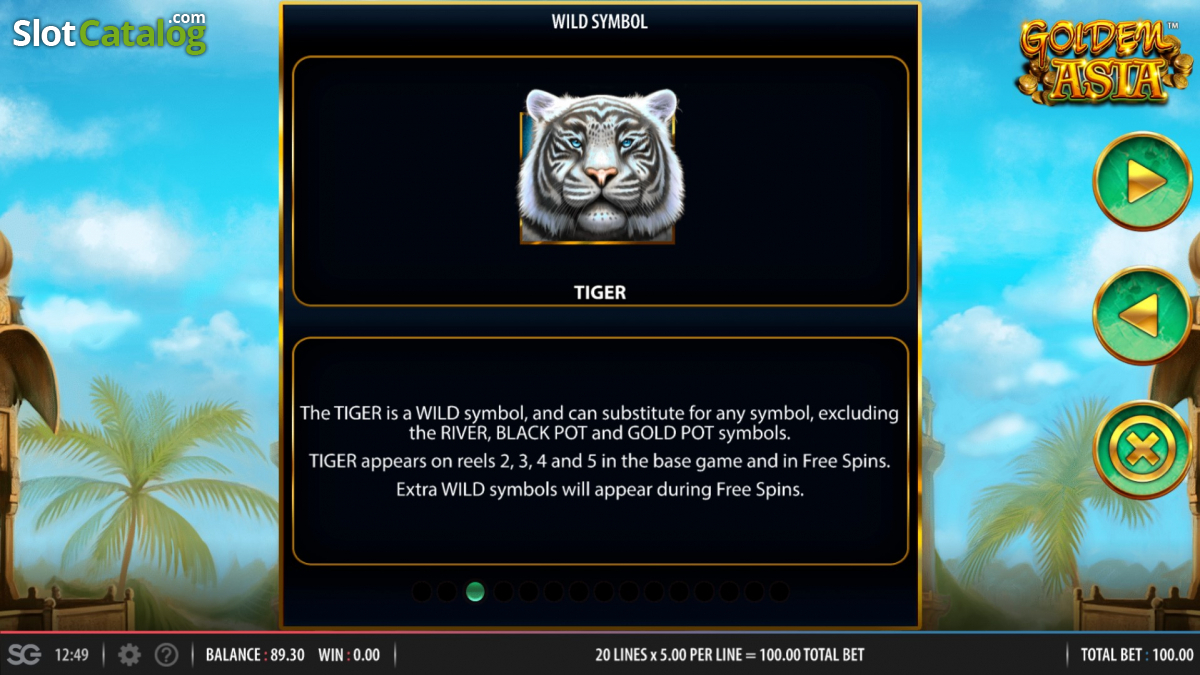The height and width of the screenshot is (675, 1200).
Task: Close the paytable with the X button
Action: pyautogui.click(x=1142, y=450)
